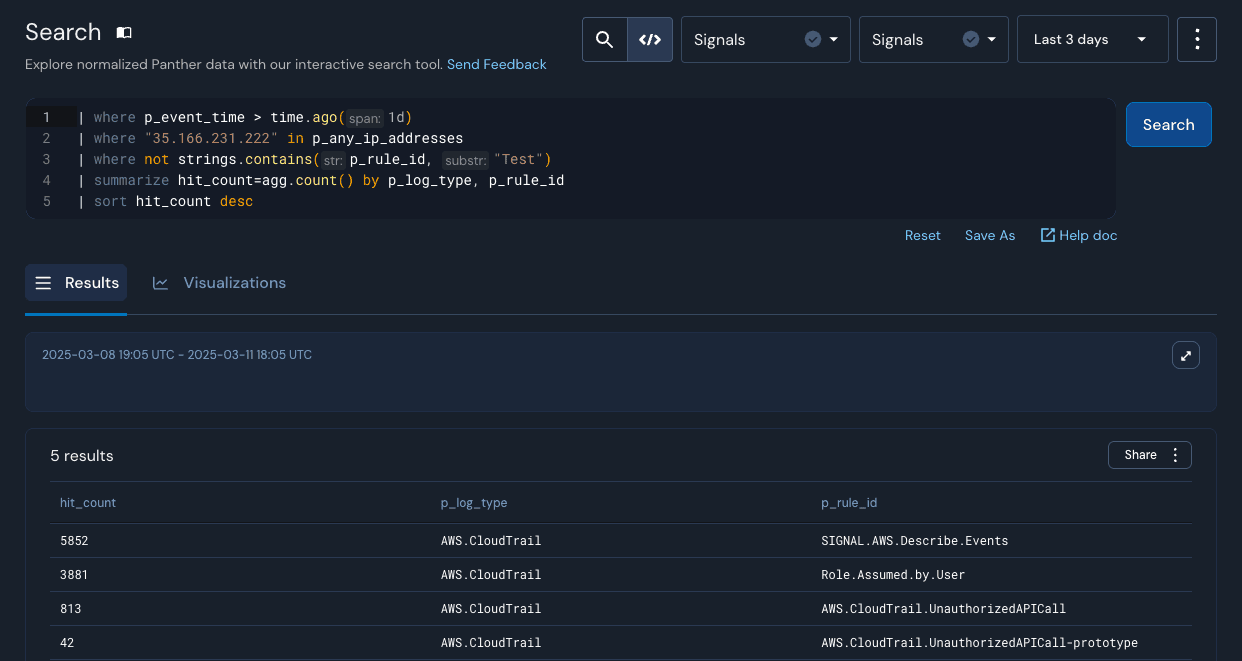Click line number 3 in the editor gutter
This screenshot has width=1242, height=661.
[47, 160]
